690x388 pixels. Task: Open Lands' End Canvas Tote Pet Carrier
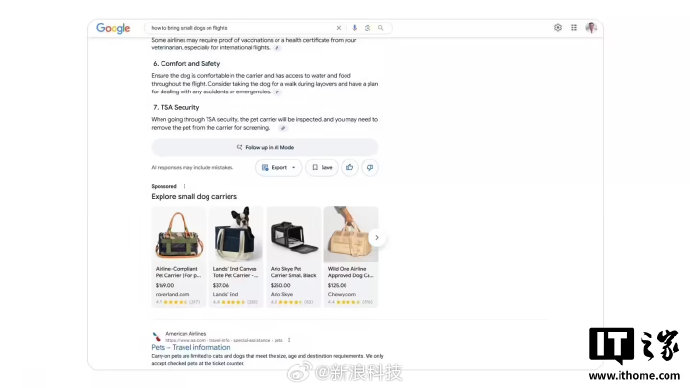(x=236, y=256)
